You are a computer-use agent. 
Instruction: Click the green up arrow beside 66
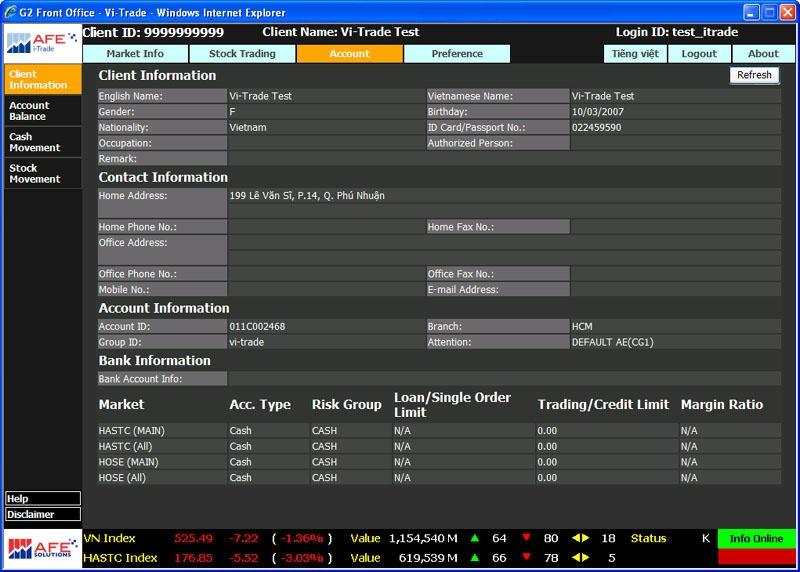coord(475,558)
